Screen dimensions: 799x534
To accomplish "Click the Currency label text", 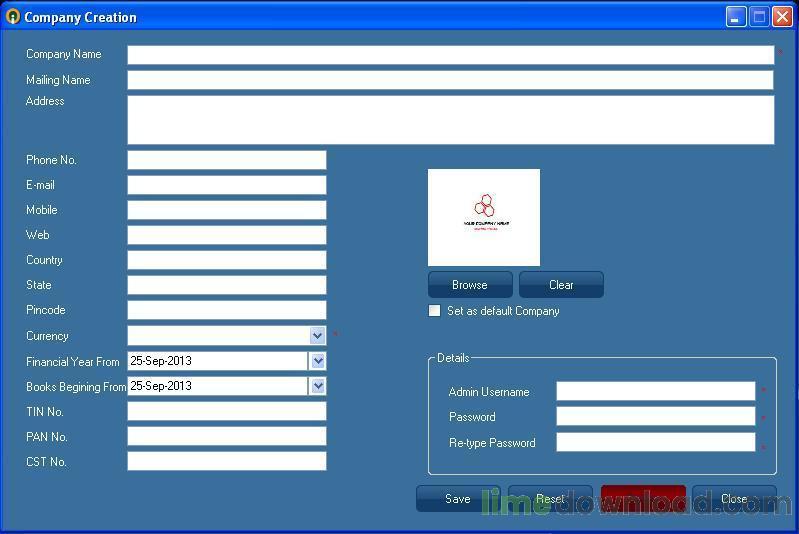I will 47,336.
